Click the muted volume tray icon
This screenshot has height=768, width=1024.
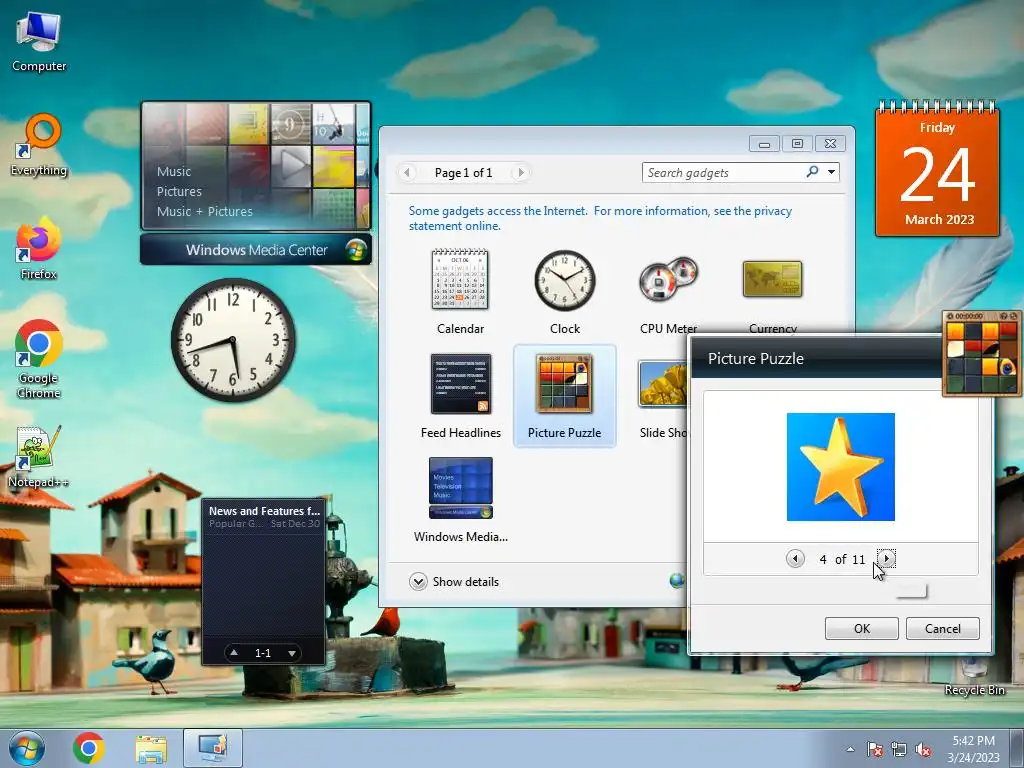(923, 749)
